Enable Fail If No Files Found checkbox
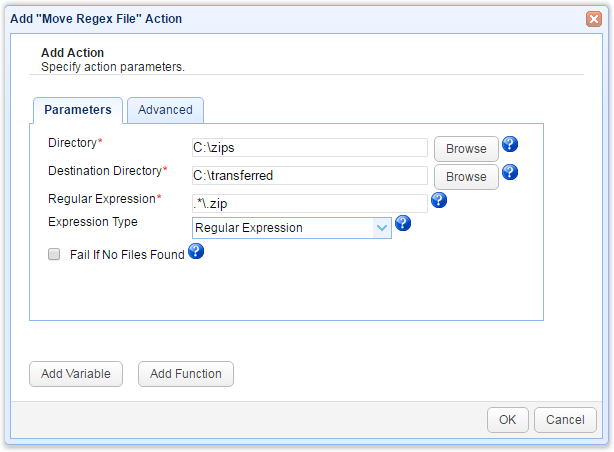This screenshot has width=614, height=452. [x=55, y=255]
